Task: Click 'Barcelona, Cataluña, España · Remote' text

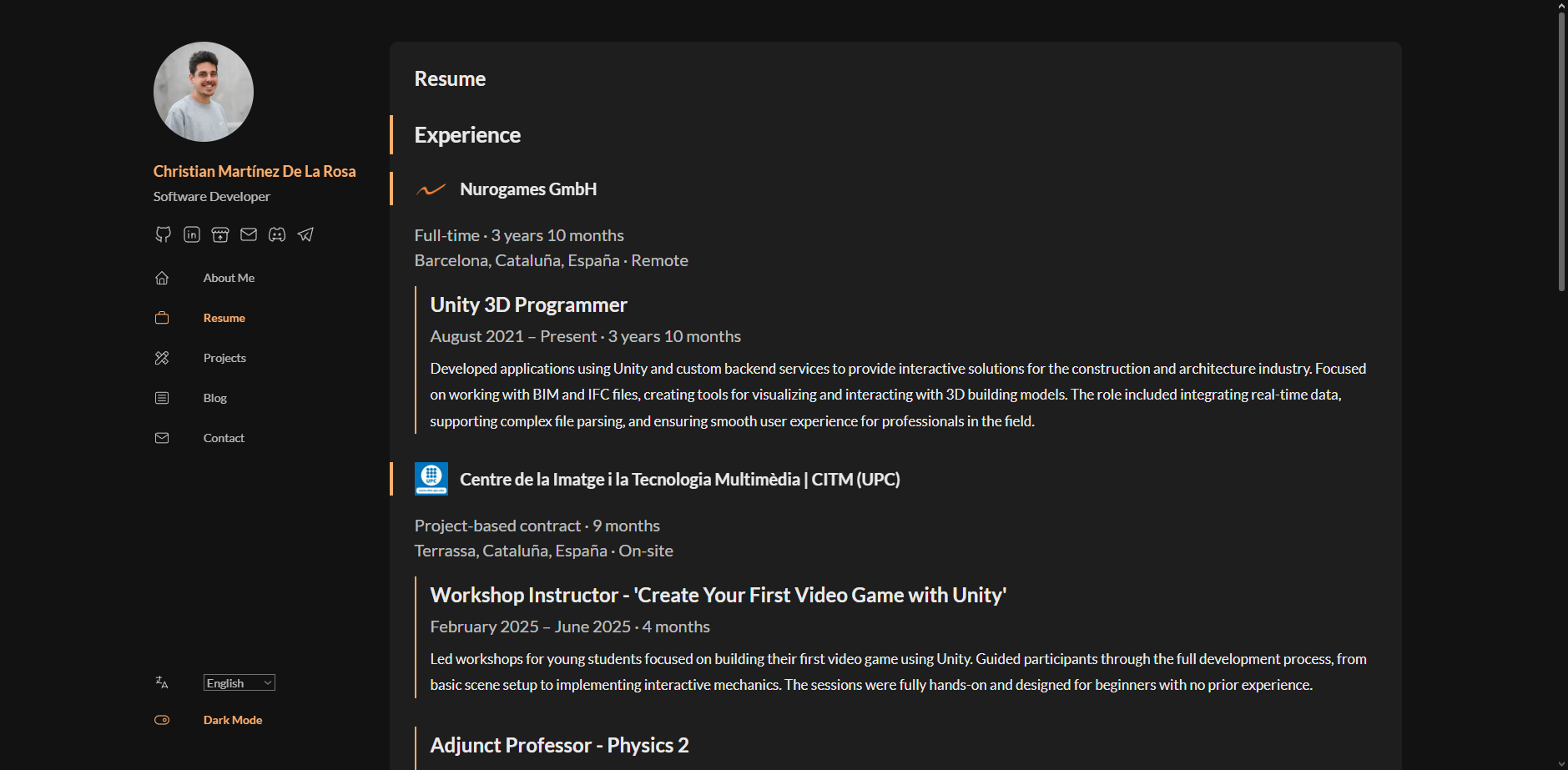Action: pos(552,260)
